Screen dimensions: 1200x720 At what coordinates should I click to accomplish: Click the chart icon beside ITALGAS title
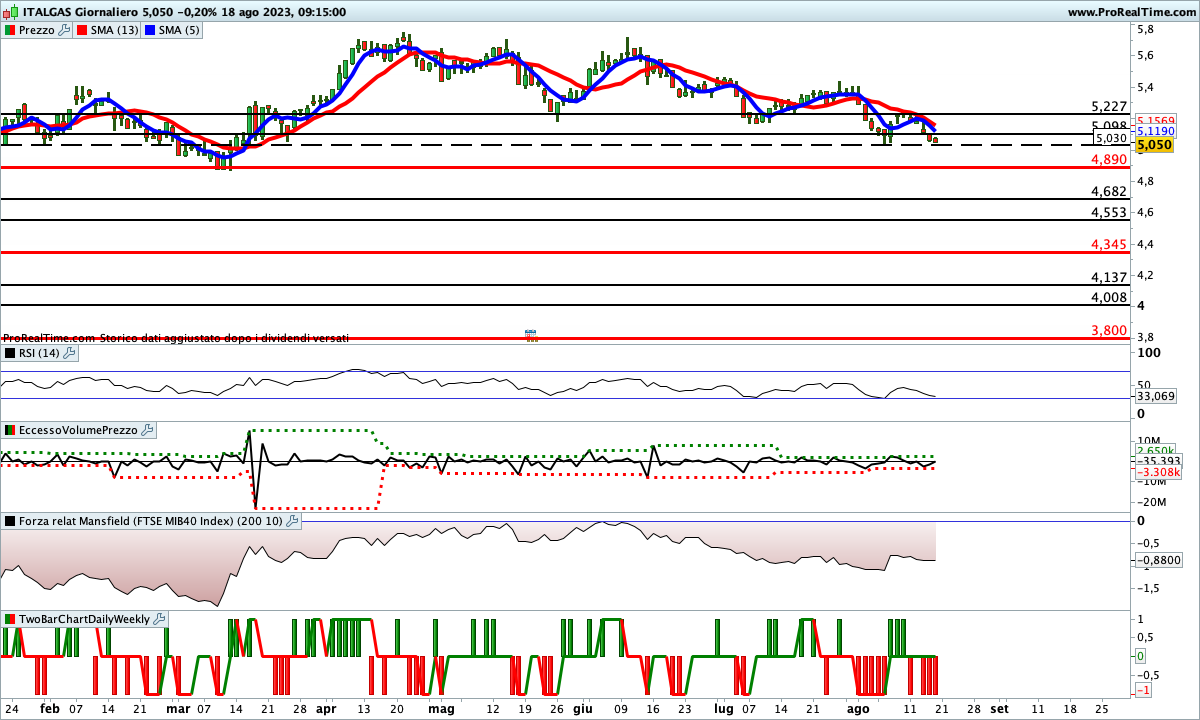[10, 12]
